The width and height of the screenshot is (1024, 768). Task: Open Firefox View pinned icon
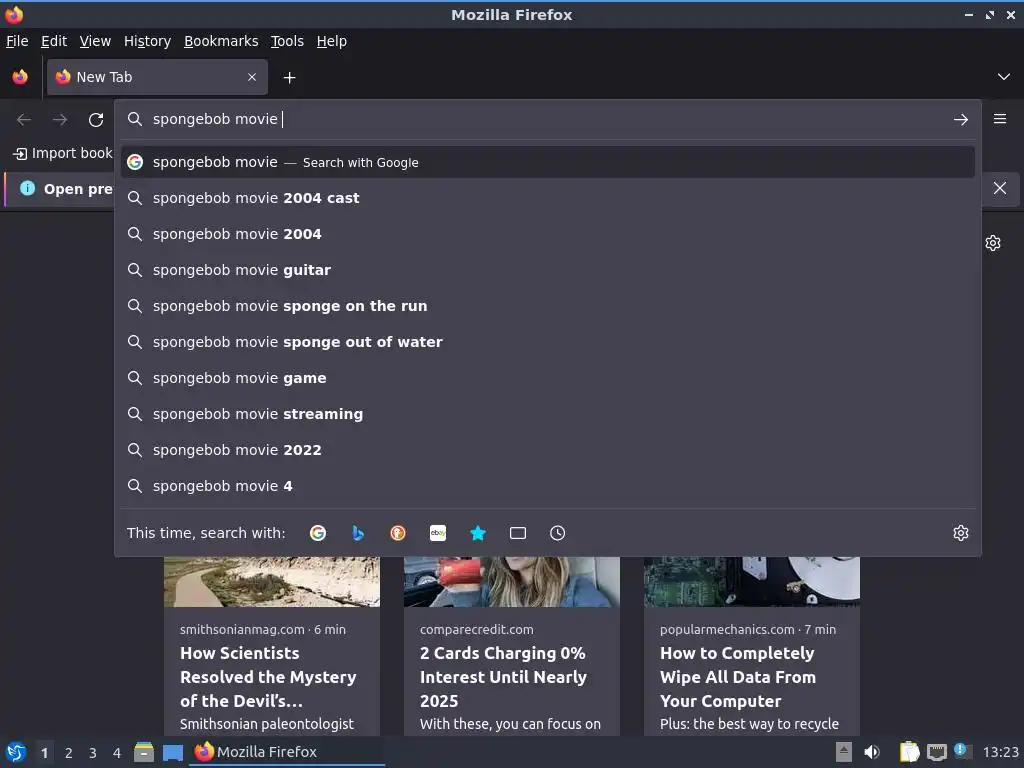[x=20, y=77]
